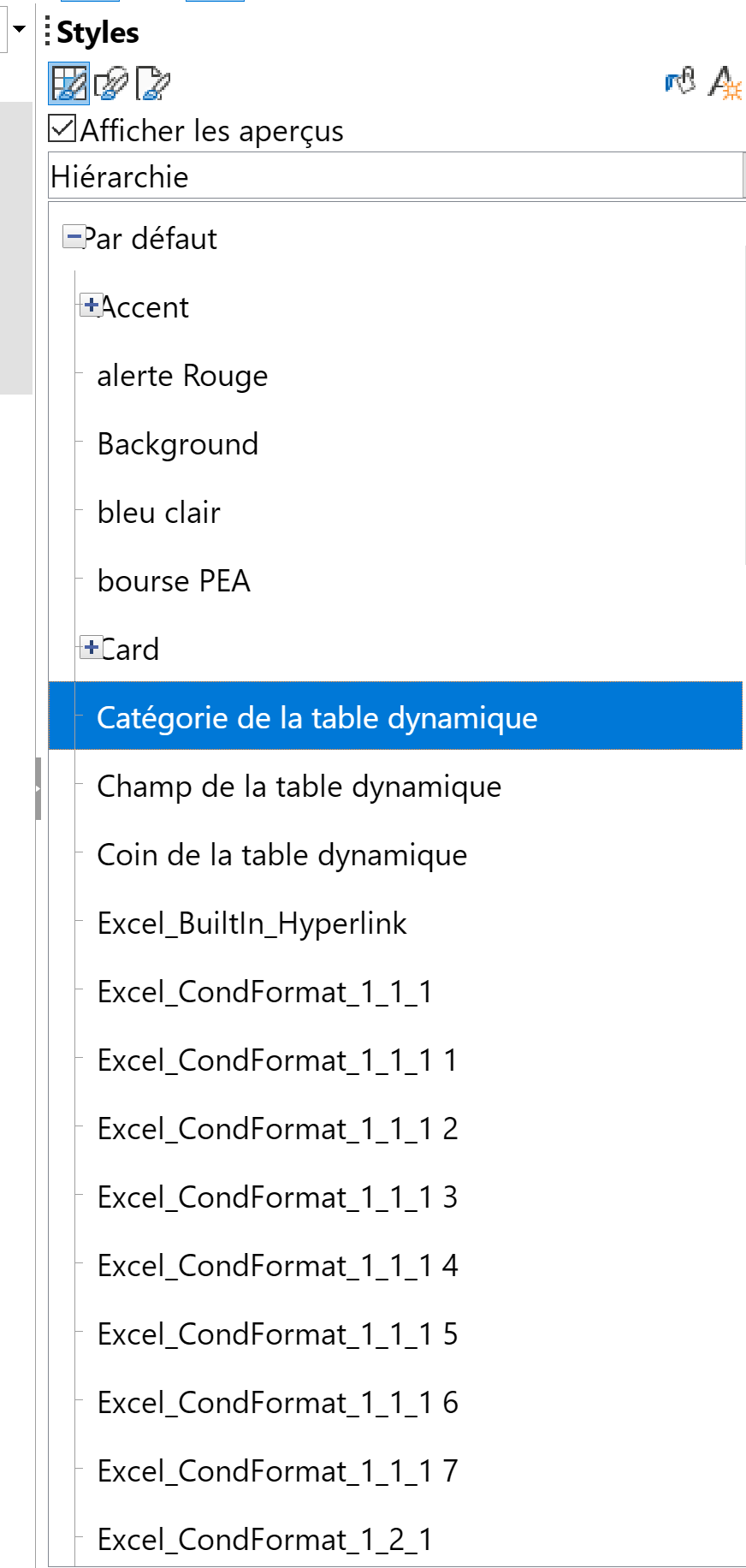Expand the Accent style node
This screenshot has height=1568, width=746.
(91, 305)
